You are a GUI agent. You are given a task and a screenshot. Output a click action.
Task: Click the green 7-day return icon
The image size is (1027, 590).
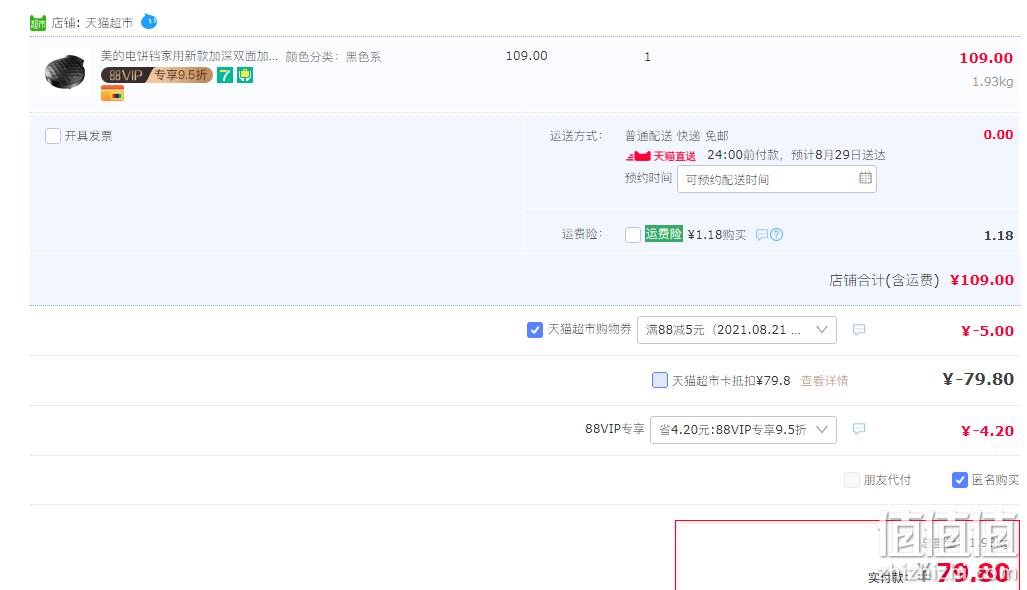225,75
